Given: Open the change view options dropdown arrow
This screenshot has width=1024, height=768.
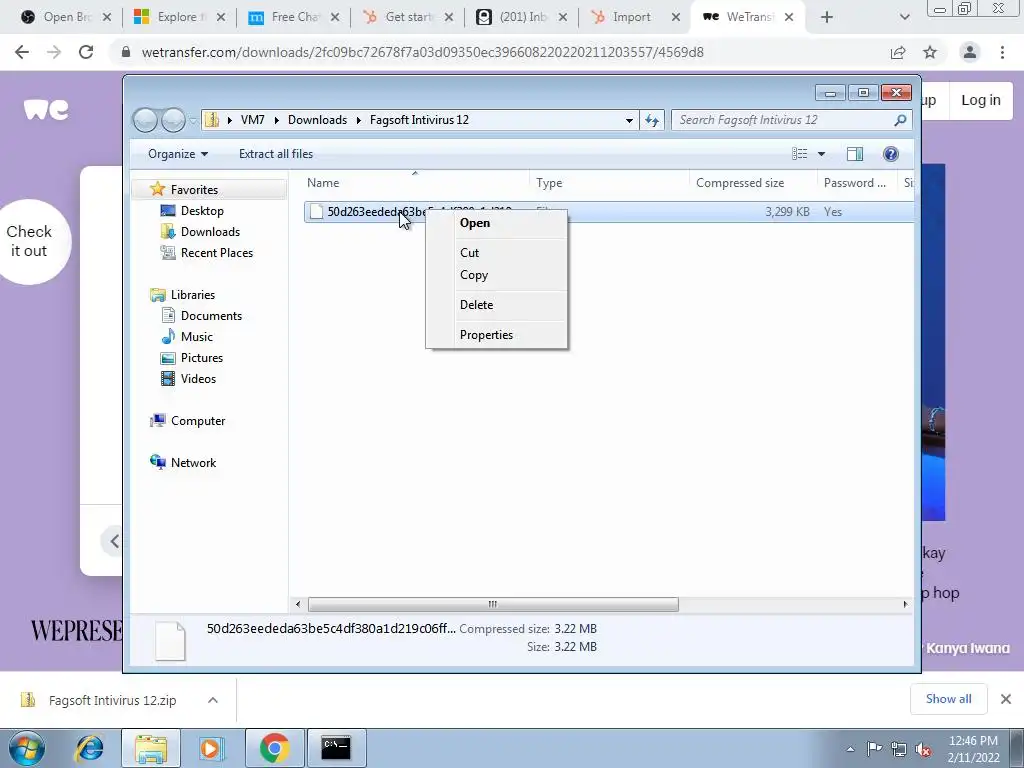Looking at the screenshot, I should pos(822,154).
